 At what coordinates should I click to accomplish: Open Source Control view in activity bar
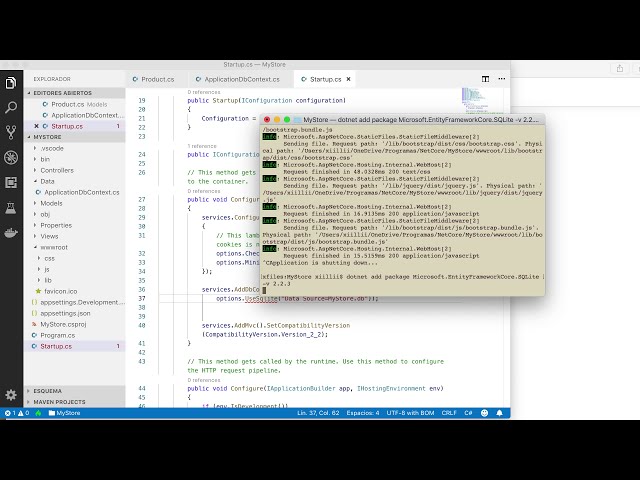(x=11, y=132)
